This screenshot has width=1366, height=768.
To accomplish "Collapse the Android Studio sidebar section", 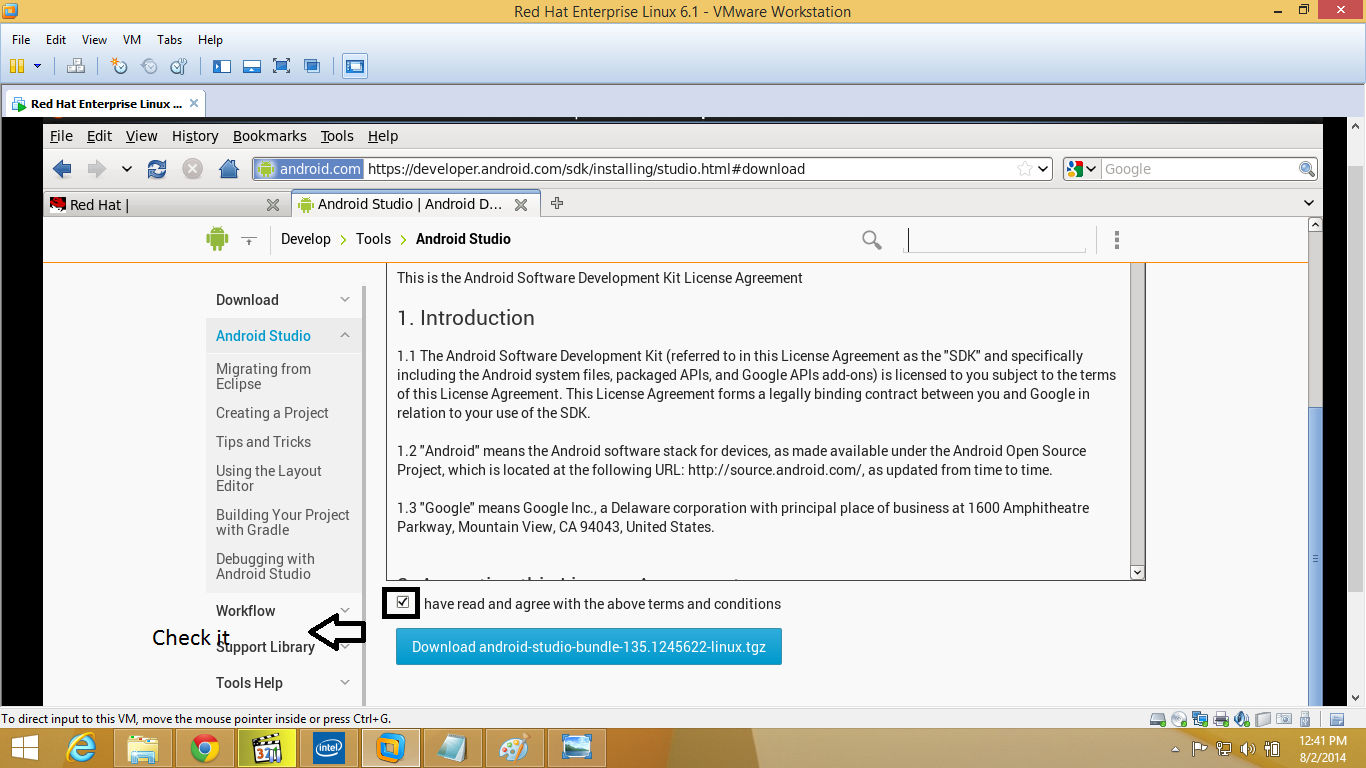I will 345,336.
